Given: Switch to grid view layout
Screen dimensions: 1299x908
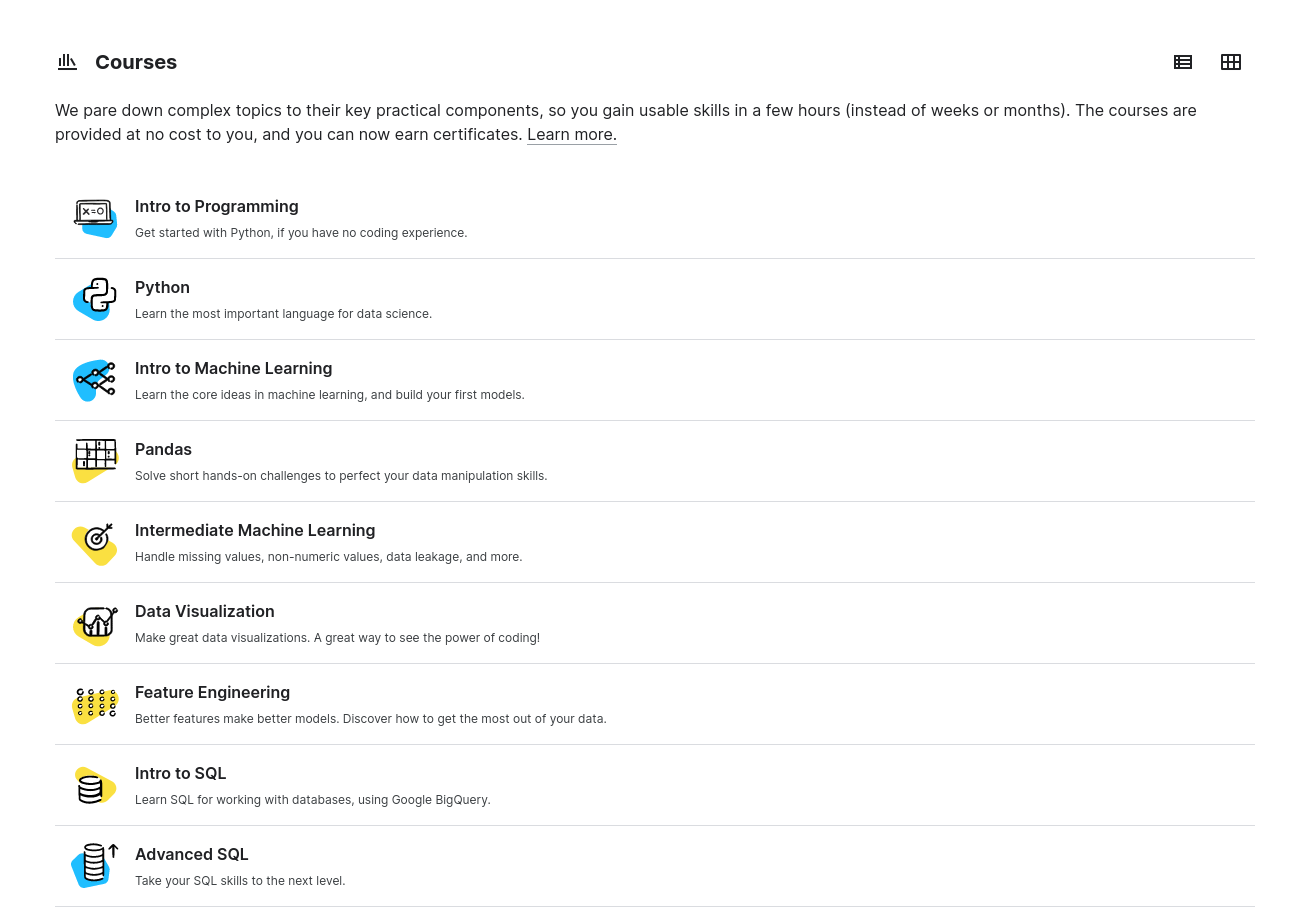Looking at the screenshot, I should coord(1231,62).
